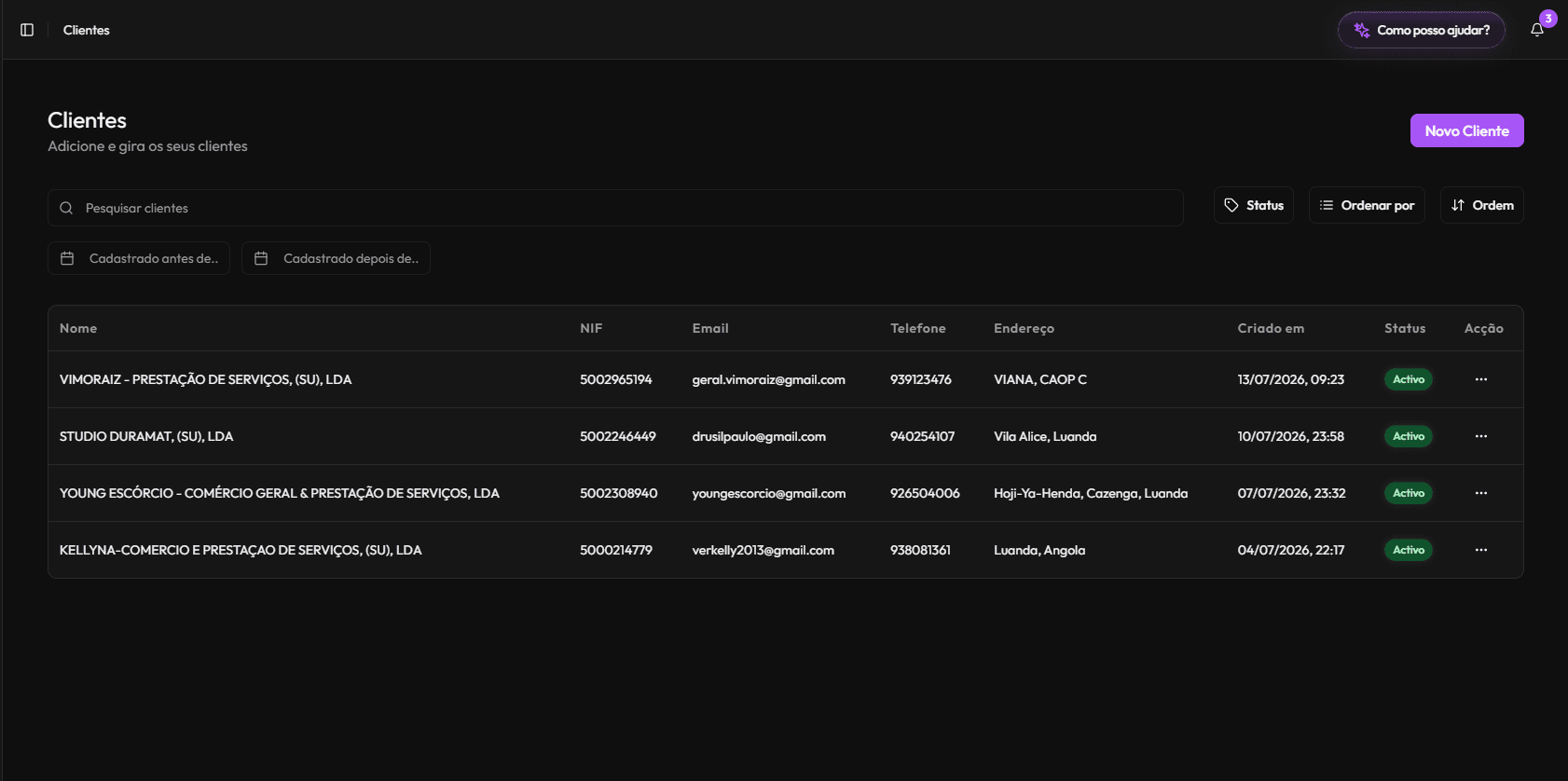Open actions menu for STUDIO DURAMAT row
The width and height of the screenshot is (1568, 781).
tap(1481, 436)
